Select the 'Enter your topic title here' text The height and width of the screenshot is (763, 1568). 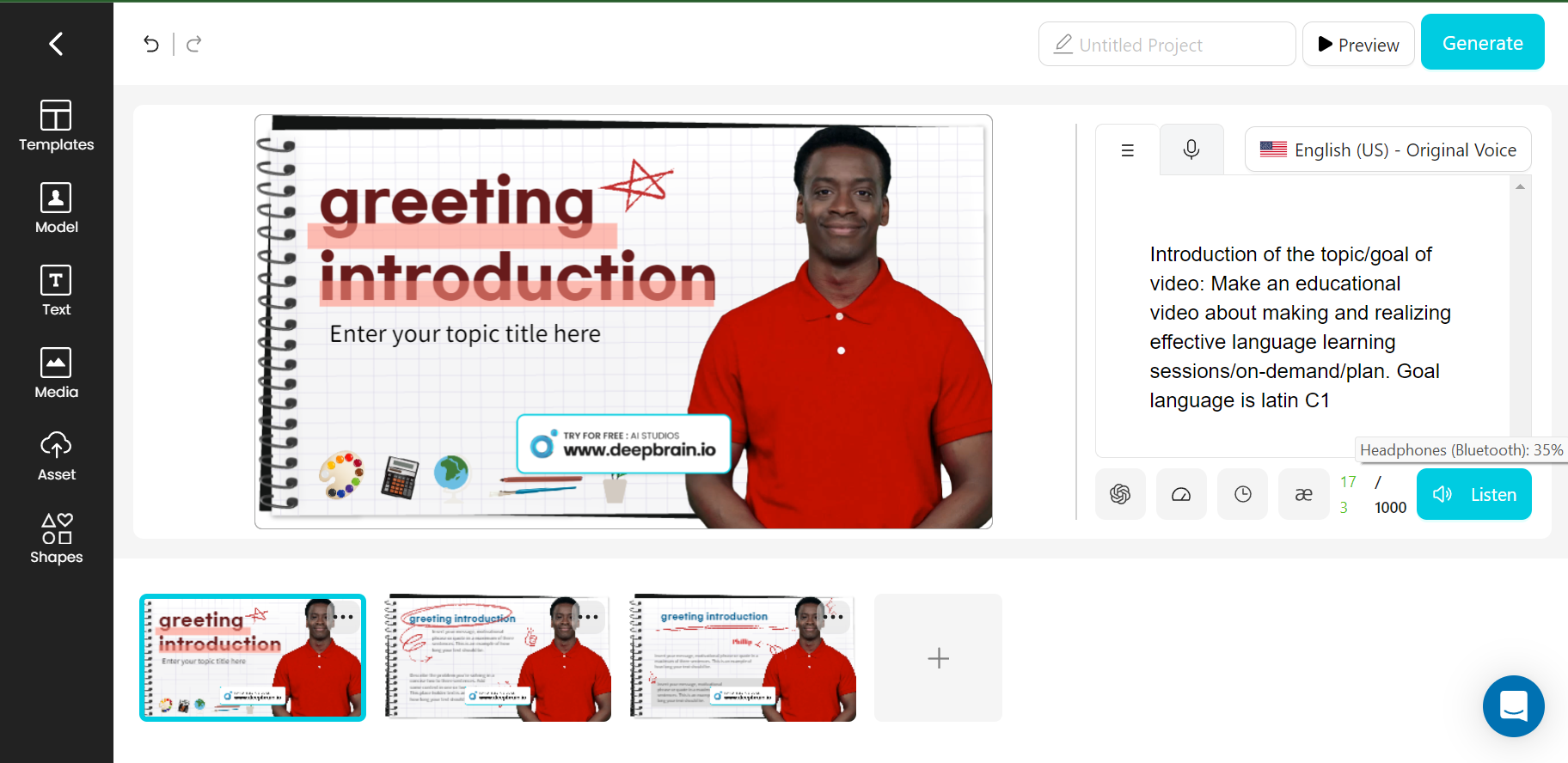click(x=465, y=333)
